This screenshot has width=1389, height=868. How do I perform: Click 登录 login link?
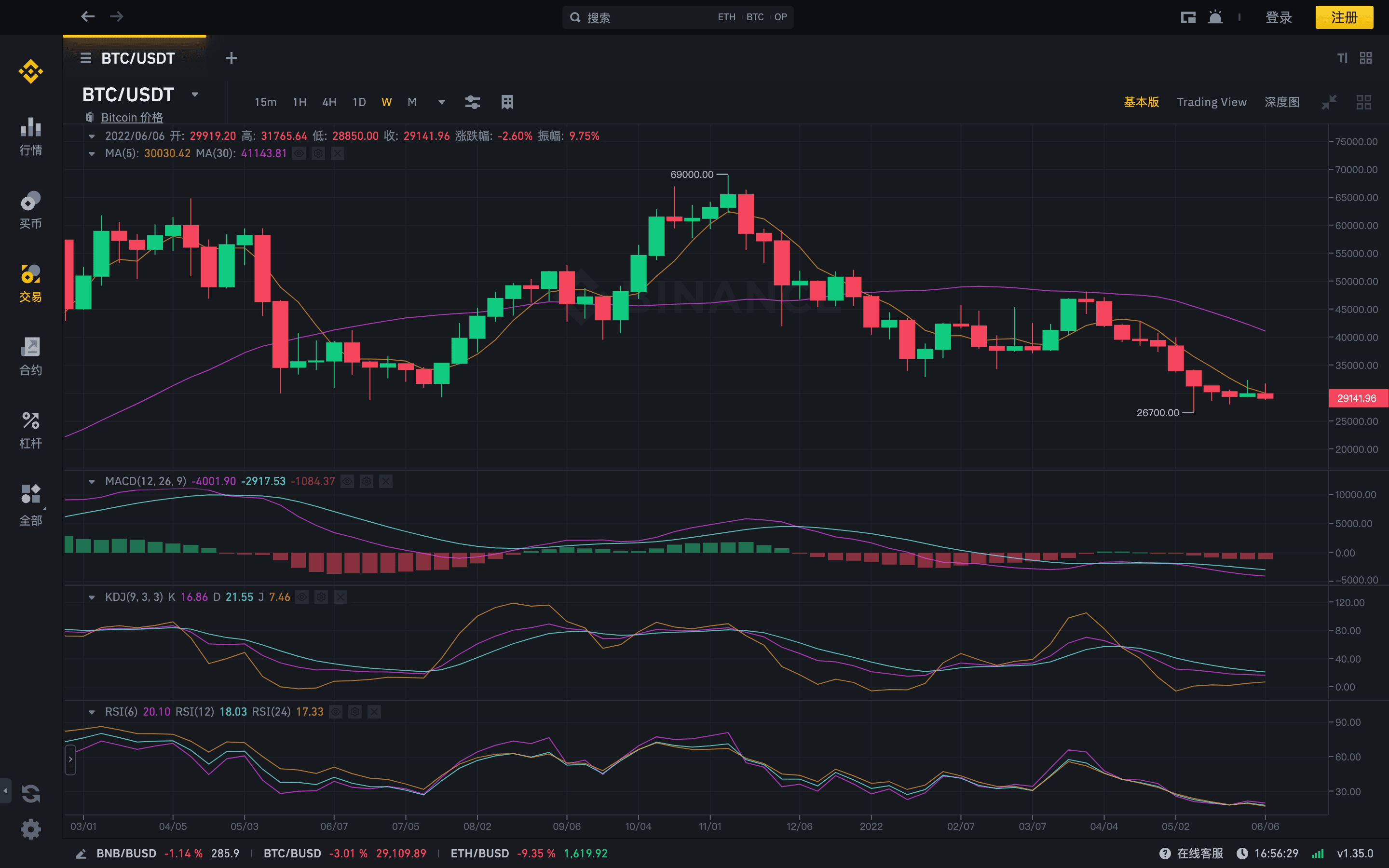tap(1279, 17)
